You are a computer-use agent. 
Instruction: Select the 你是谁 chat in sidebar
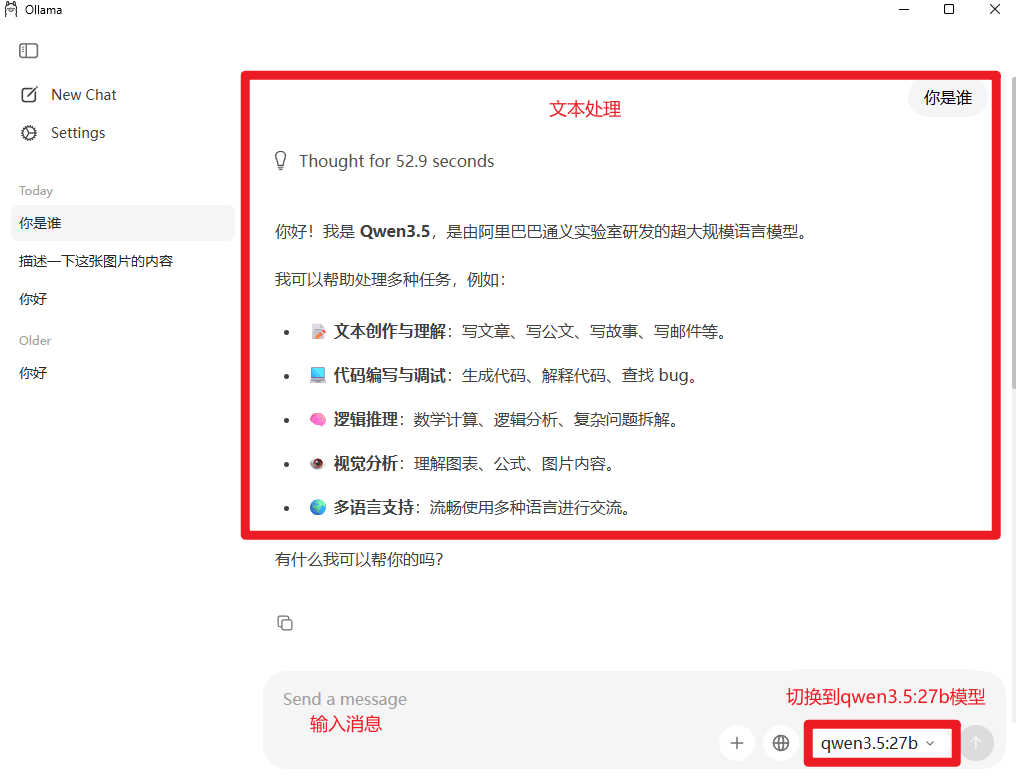[122, 223]
